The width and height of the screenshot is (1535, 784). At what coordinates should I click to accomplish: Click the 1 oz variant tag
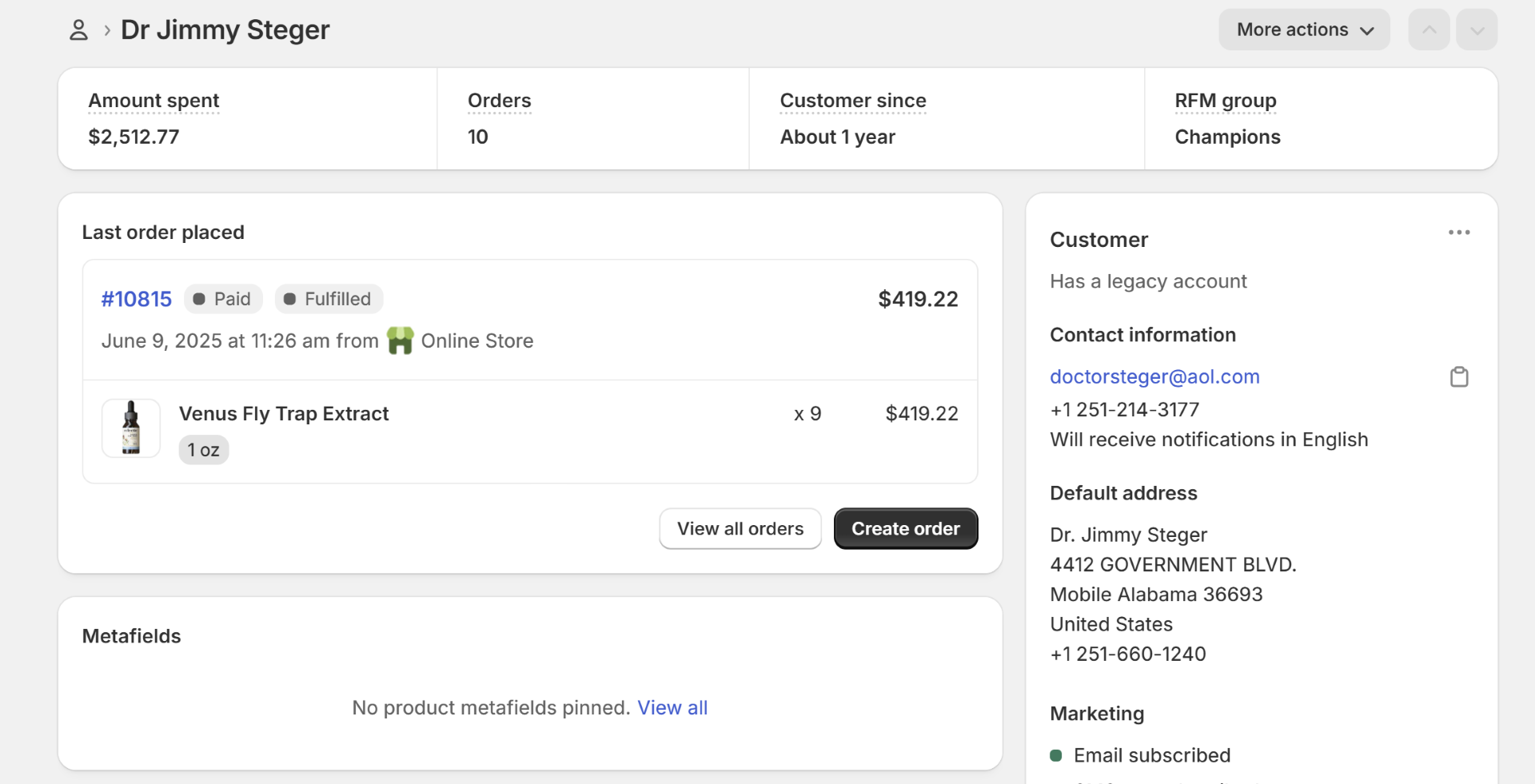click(204, 450)
